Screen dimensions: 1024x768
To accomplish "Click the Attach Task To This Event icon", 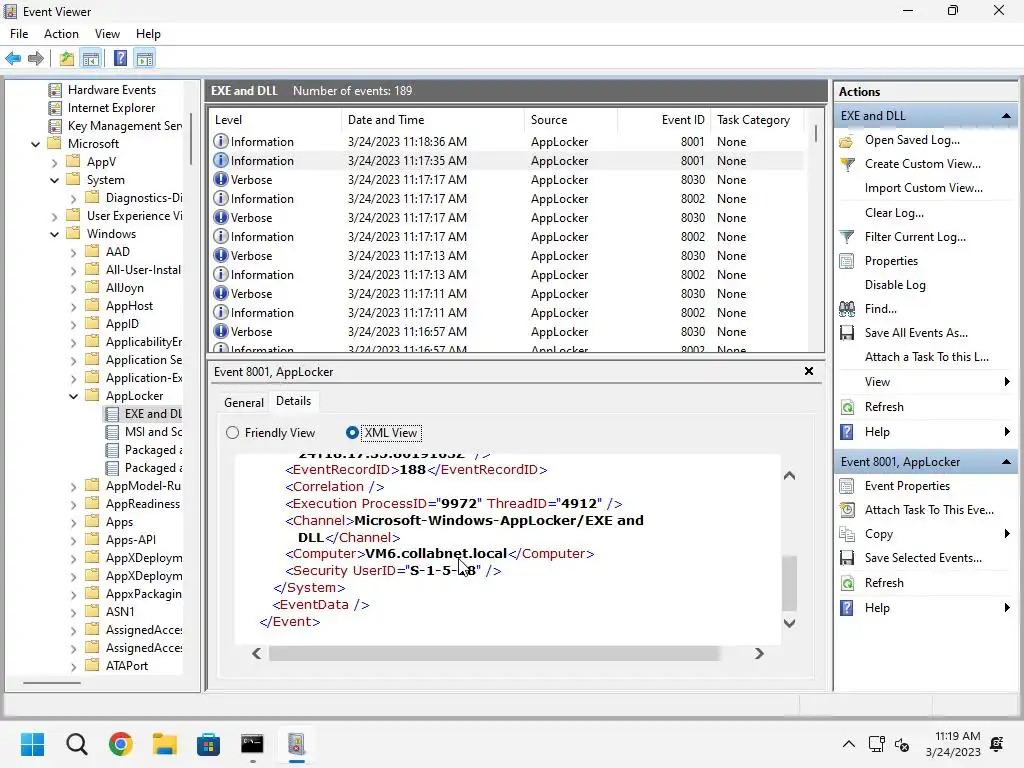I will point(846,510).
